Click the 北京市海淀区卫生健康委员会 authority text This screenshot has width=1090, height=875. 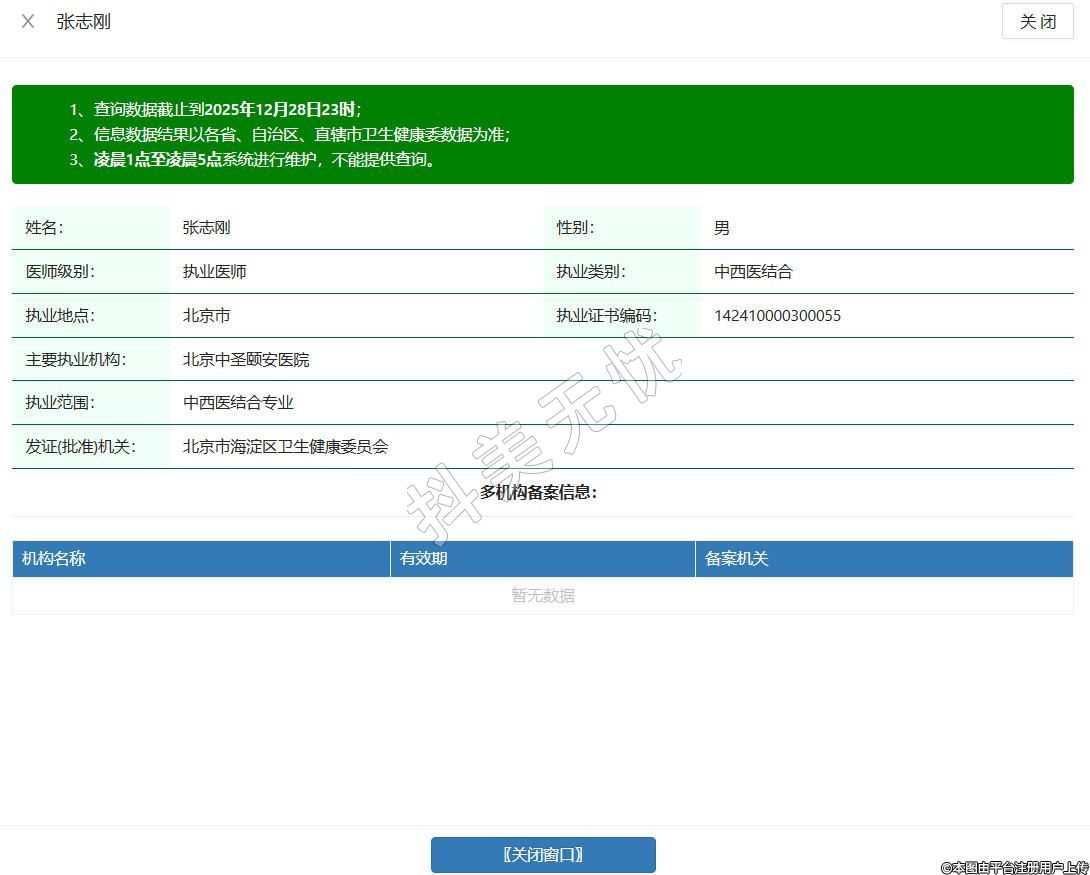coord(285,447)
